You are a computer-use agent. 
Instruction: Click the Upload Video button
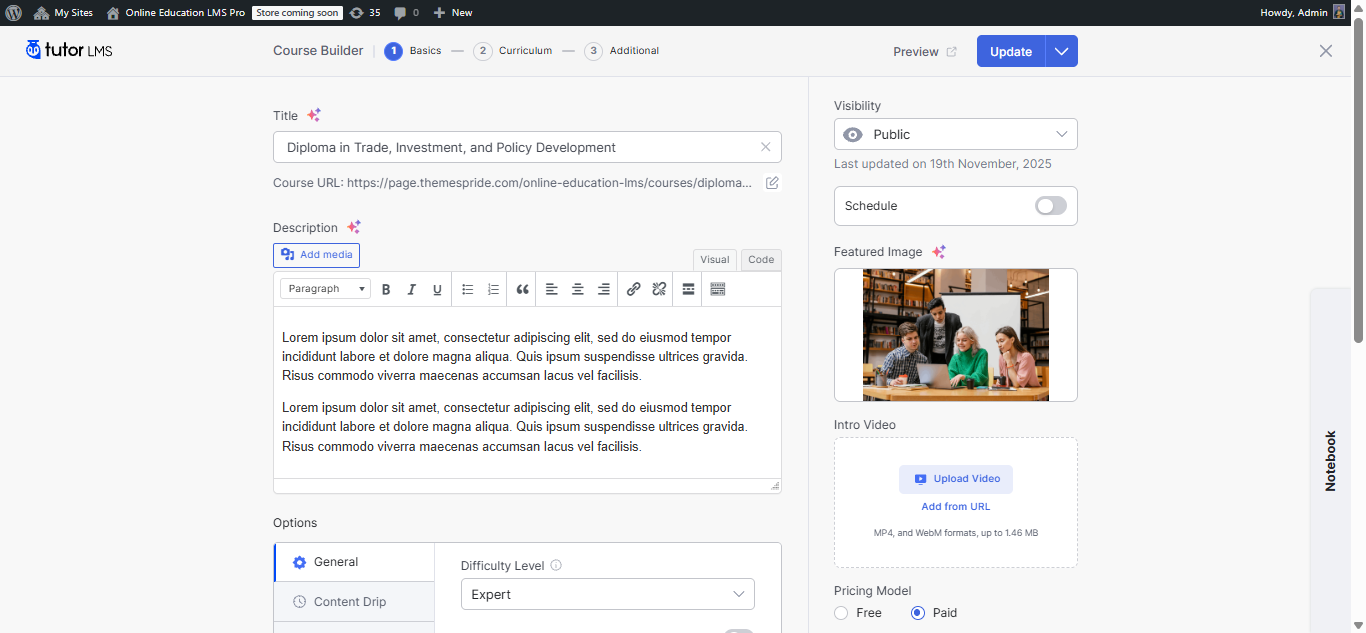pyautogui.click(x=955, y=479)
